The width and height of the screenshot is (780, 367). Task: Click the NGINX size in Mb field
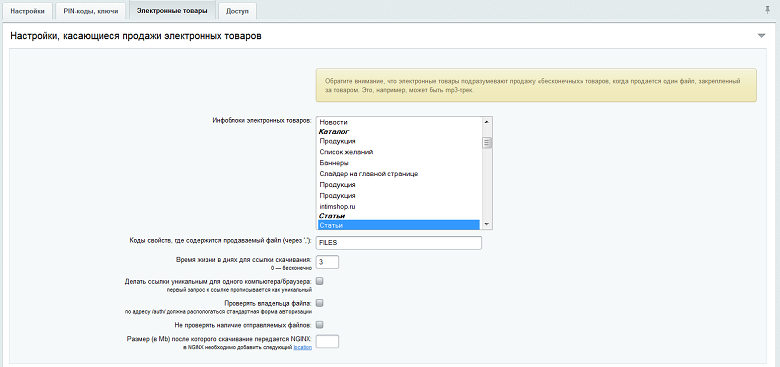coord(327,341)
